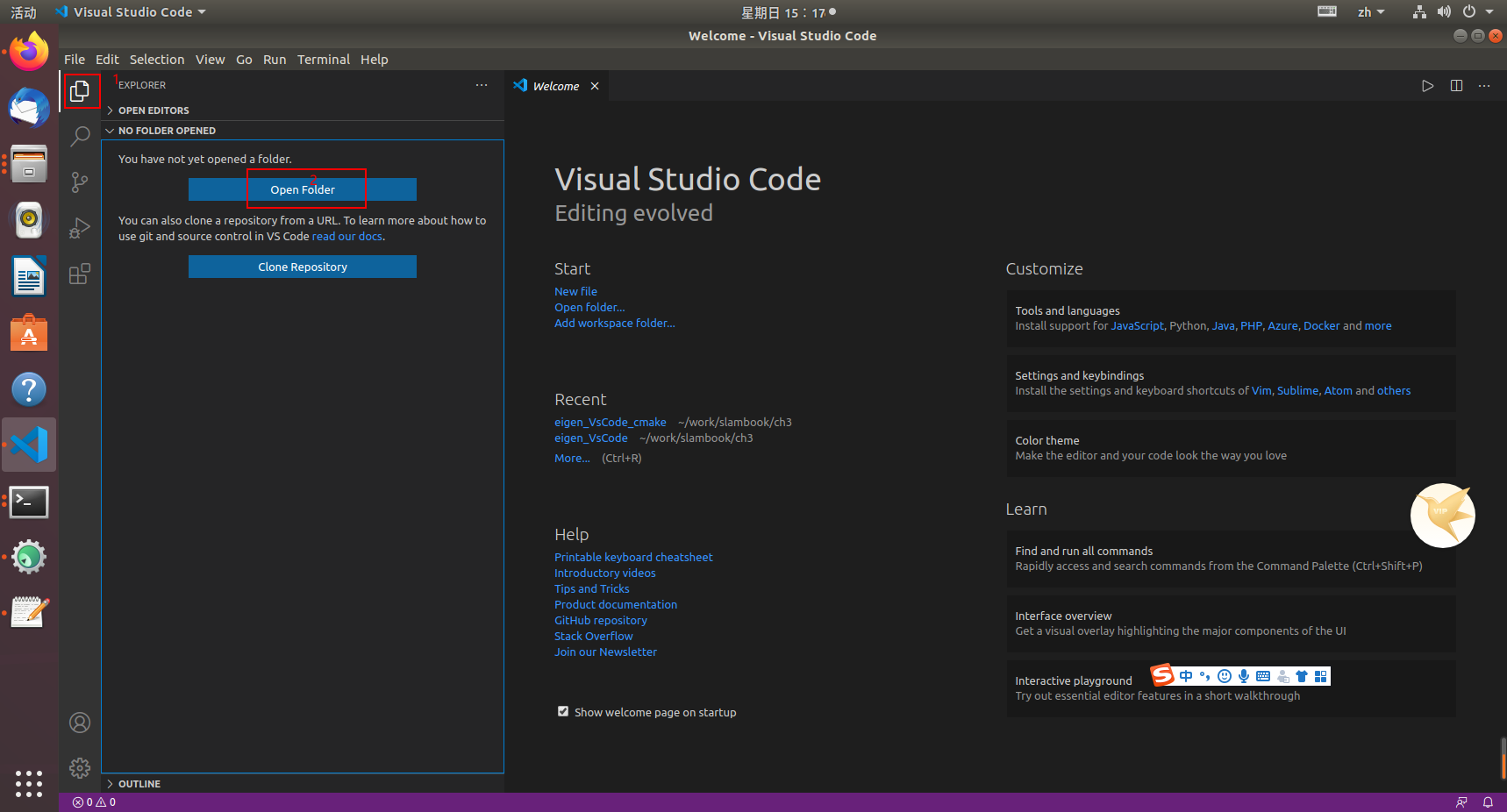Image resolution: width=1507 pixels, height=812 pixels.
Task: Open LibreOffice Writer from the dock
Action: coord(29,276)
